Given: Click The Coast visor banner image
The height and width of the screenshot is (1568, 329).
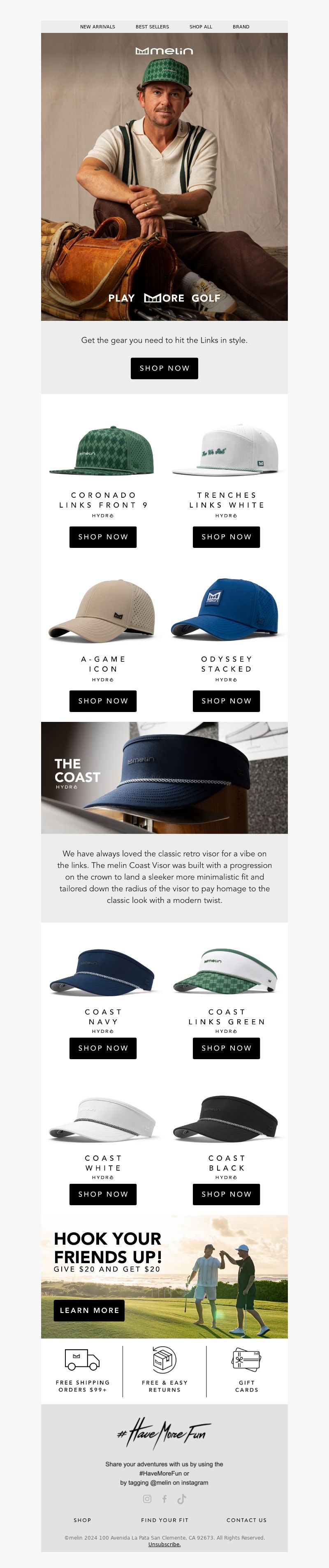Looking at the screenshot, I should (x=164, y=778).
